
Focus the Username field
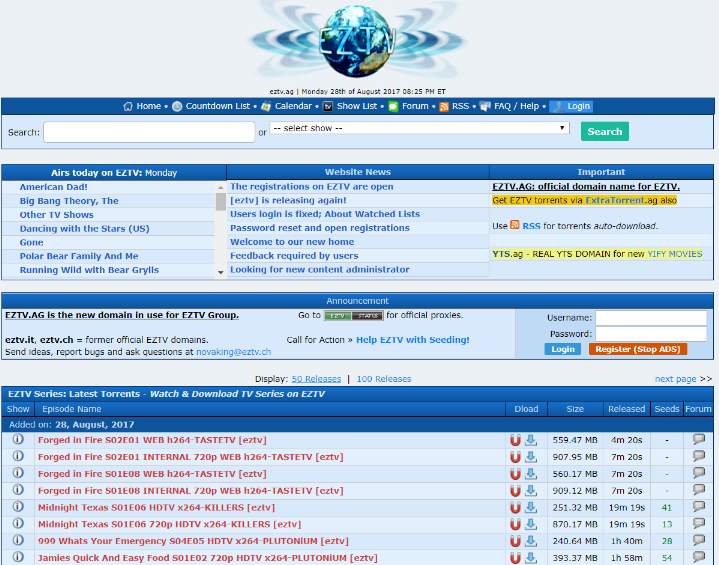click(x=651, y=317)
